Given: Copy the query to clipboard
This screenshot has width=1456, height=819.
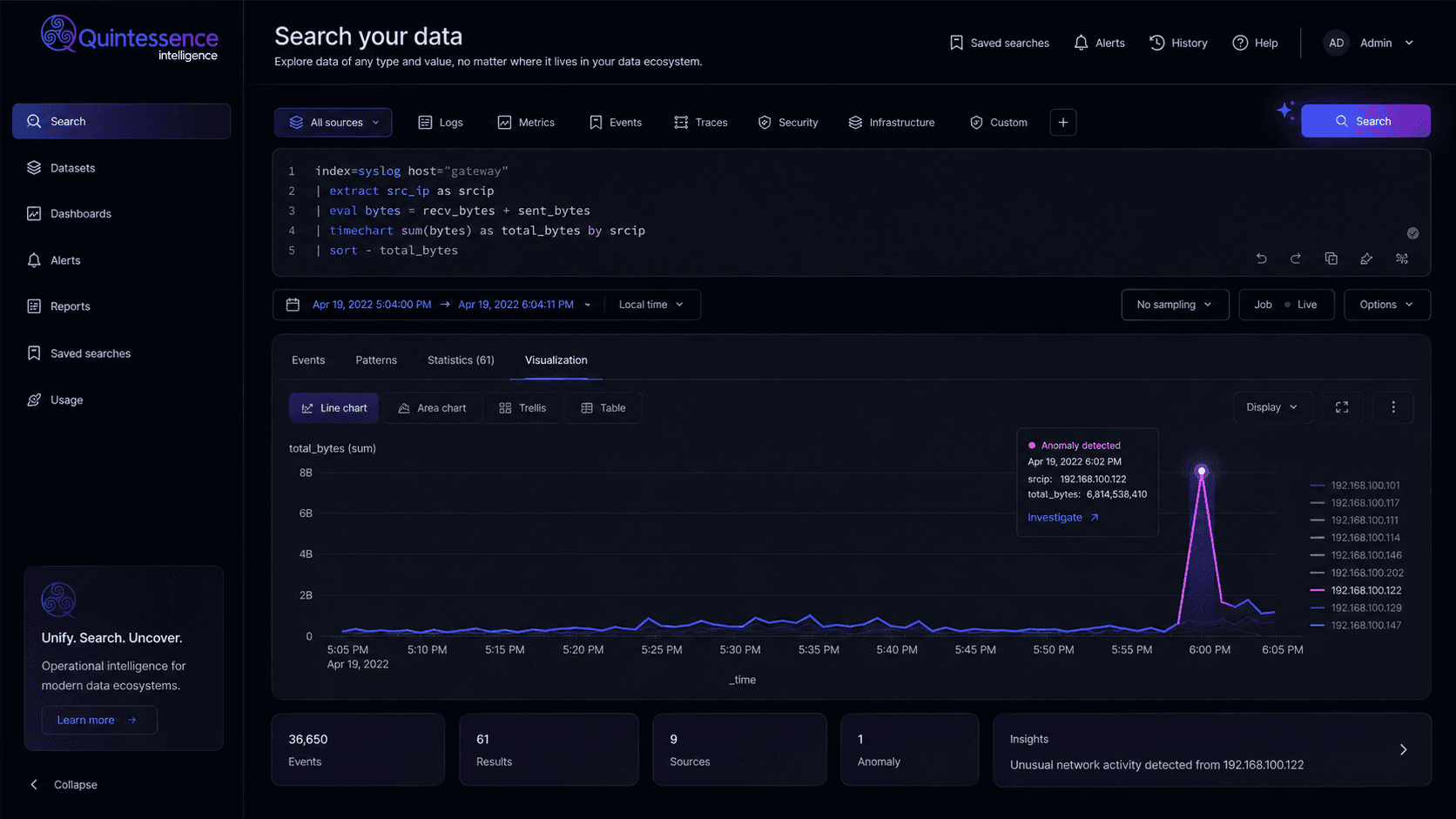Looking at the screenshot, I should 1331,258.
